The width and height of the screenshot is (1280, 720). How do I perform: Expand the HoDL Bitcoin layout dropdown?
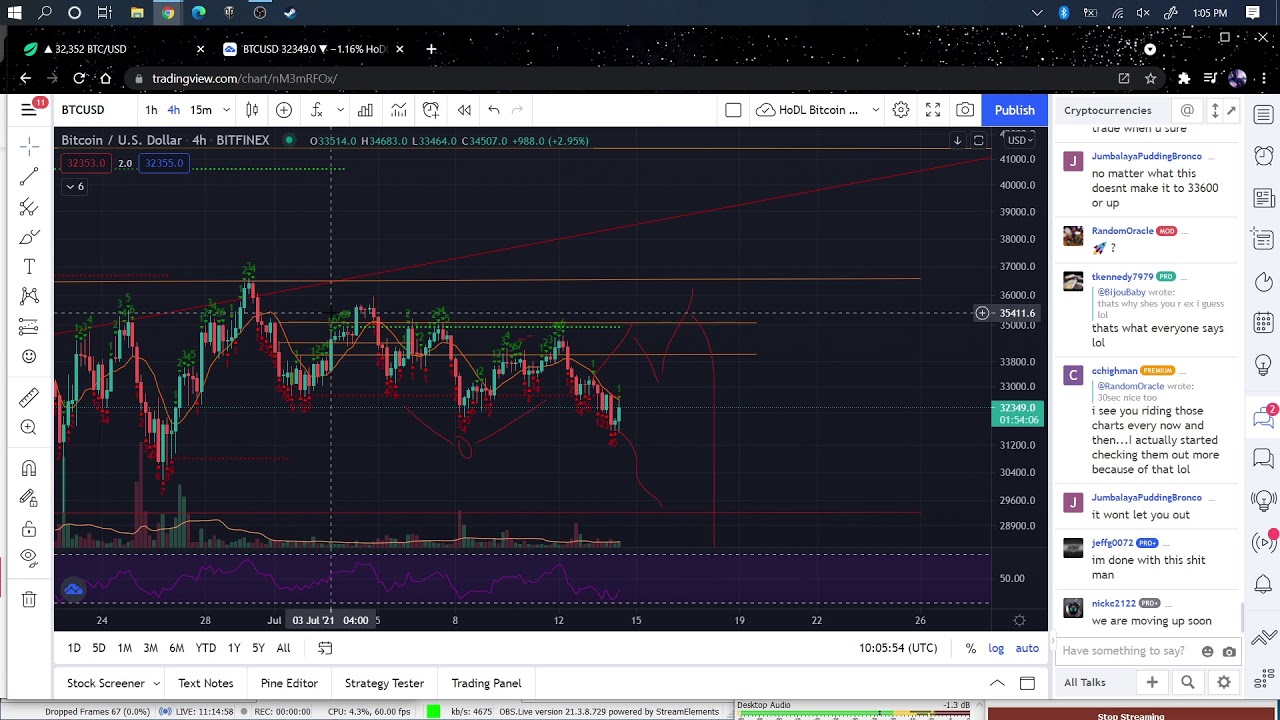875,110
